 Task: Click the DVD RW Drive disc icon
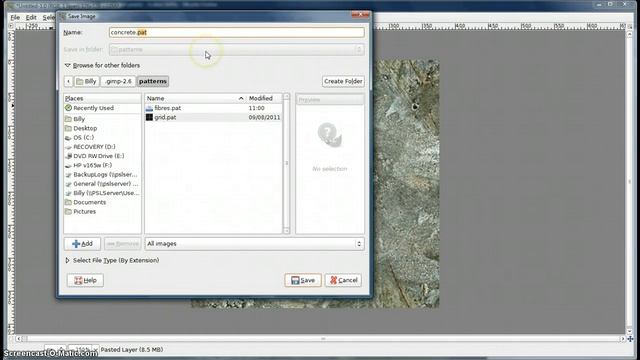pos(68,156)
